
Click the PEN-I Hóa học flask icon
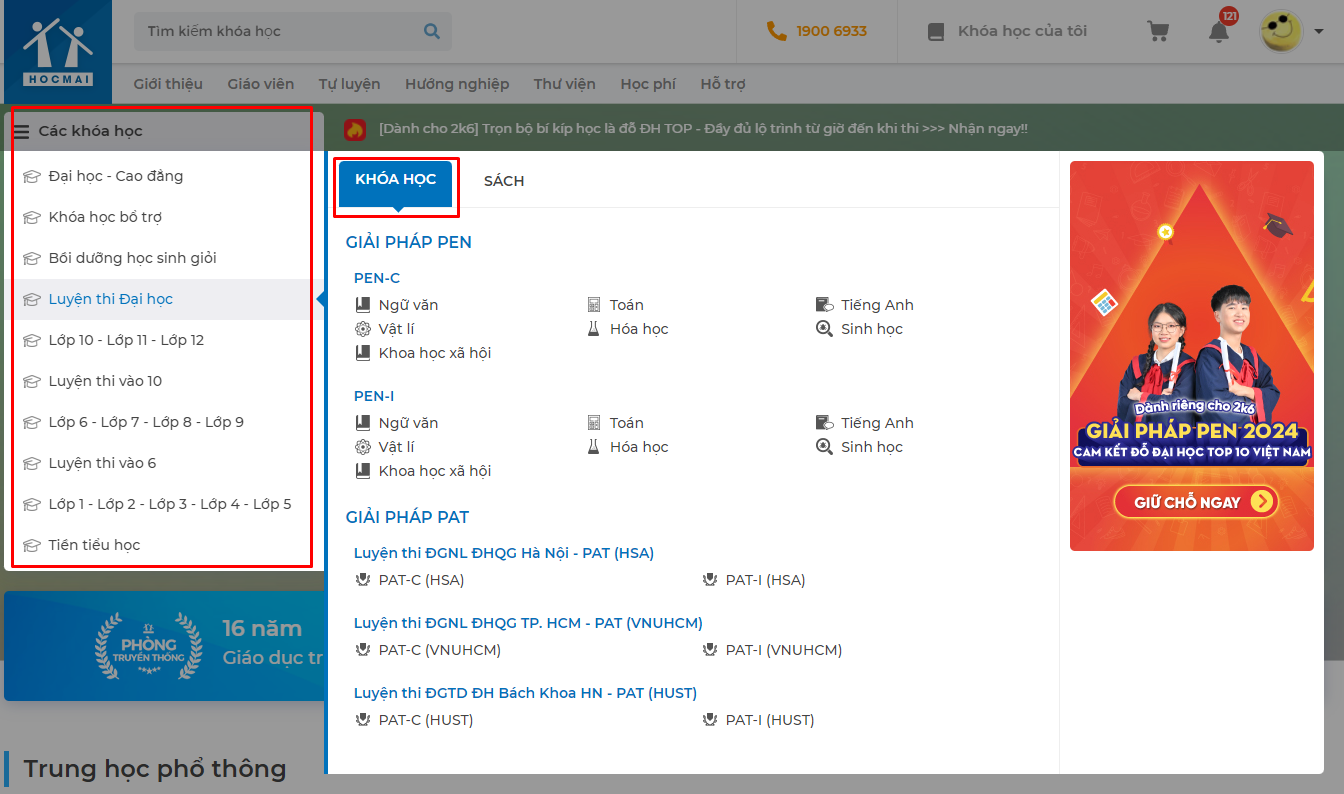[594, 447]
